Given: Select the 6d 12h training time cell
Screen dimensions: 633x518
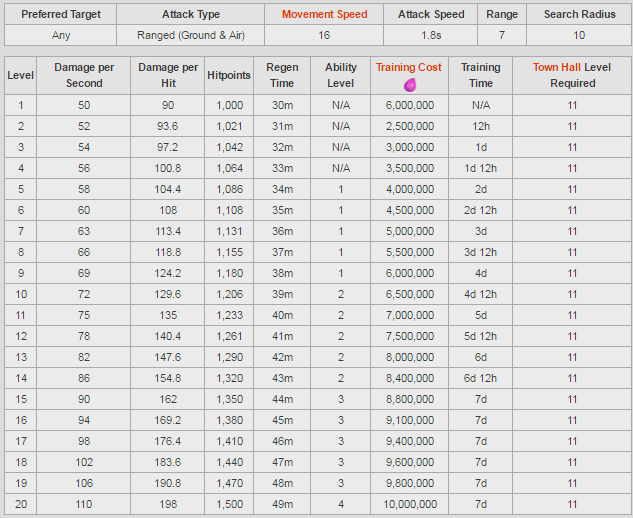Looking at the screenshot, I should (481, 378).
